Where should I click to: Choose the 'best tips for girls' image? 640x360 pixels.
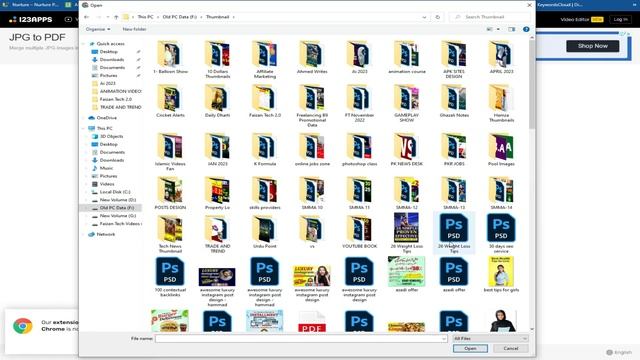[501, 275]
